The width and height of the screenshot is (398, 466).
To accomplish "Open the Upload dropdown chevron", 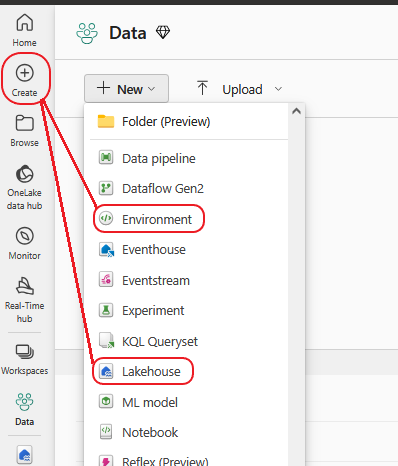I will (278, 89).
